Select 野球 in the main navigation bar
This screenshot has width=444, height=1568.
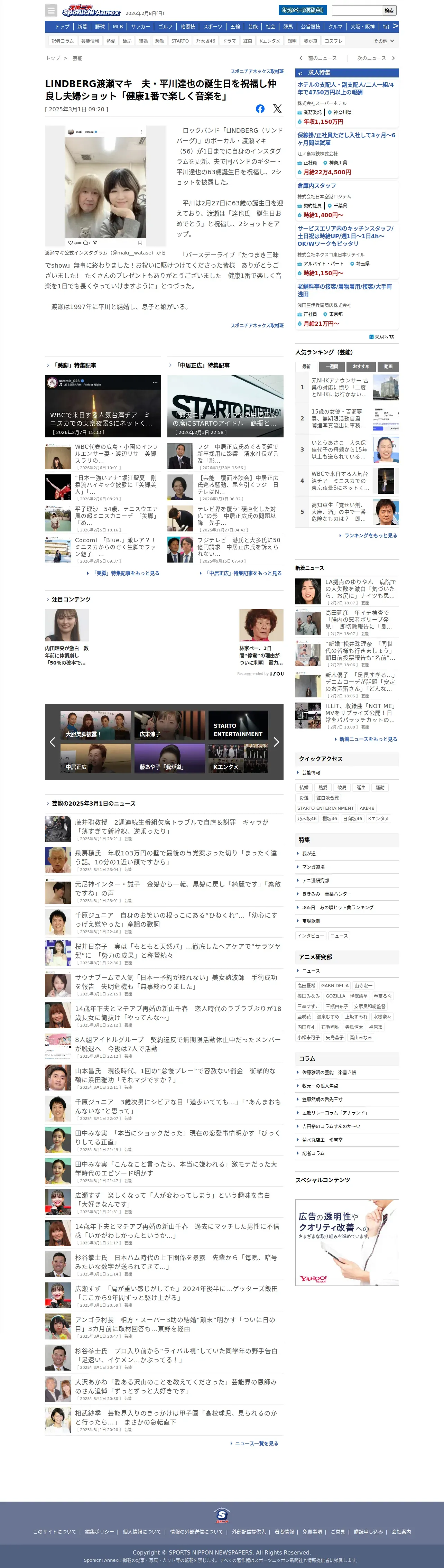click(100, 27)
